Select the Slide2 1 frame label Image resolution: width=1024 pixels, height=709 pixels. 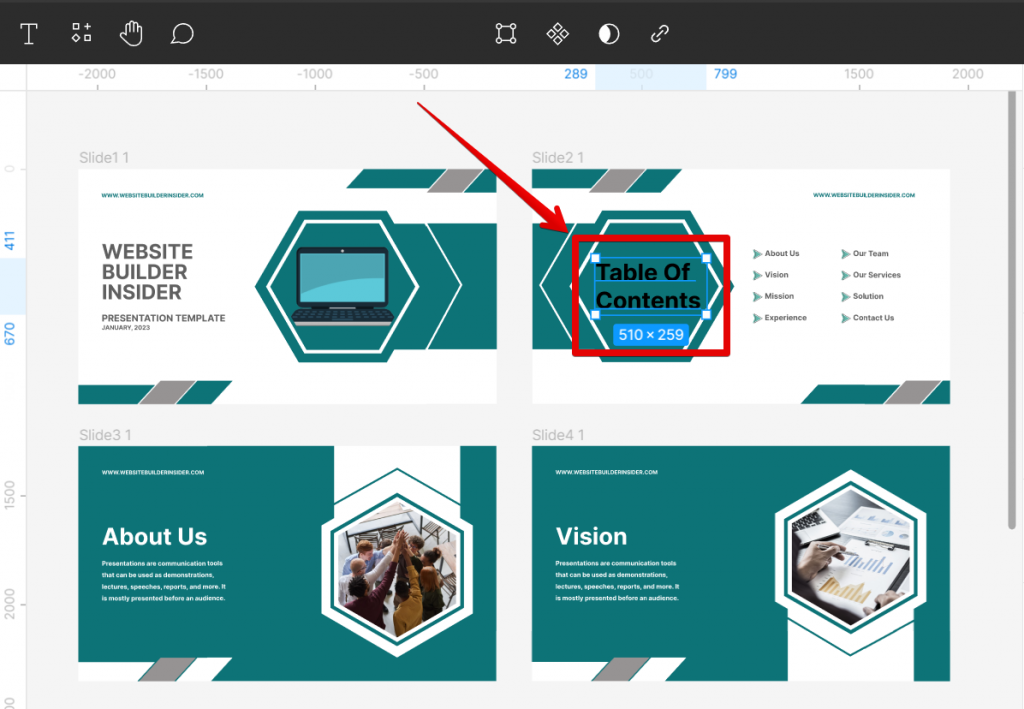(557, 157)
